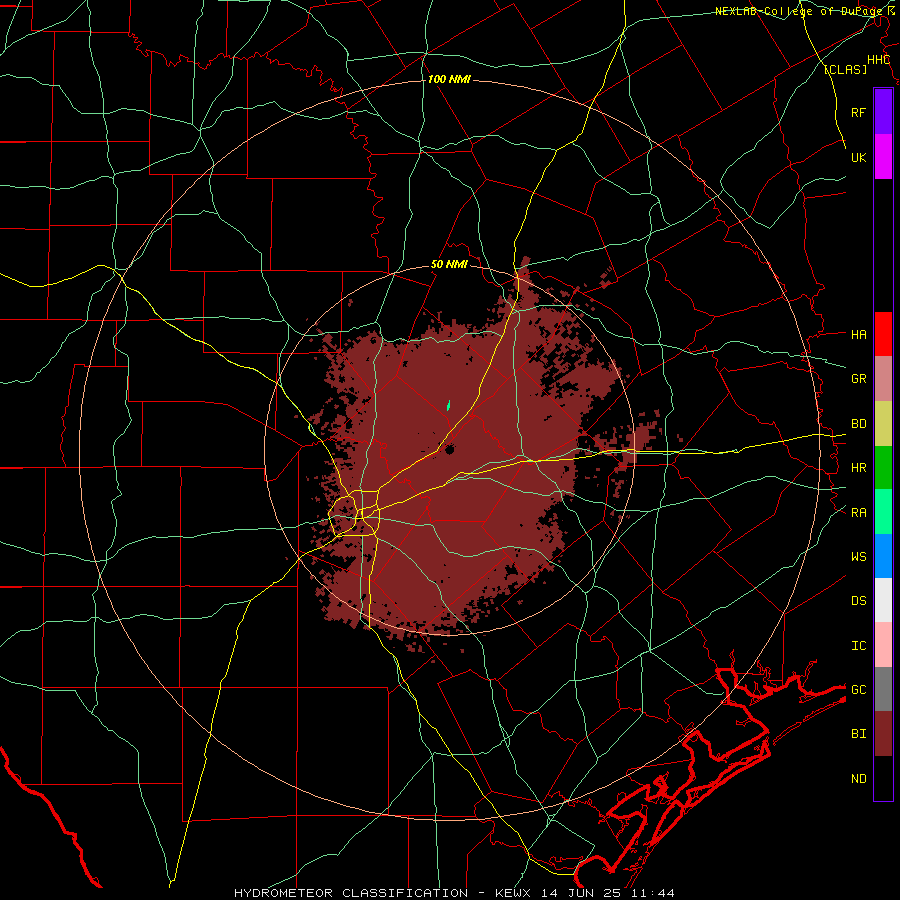Click the RA legend label
Viewport: 900px width, 900px height.
[859, 513]
